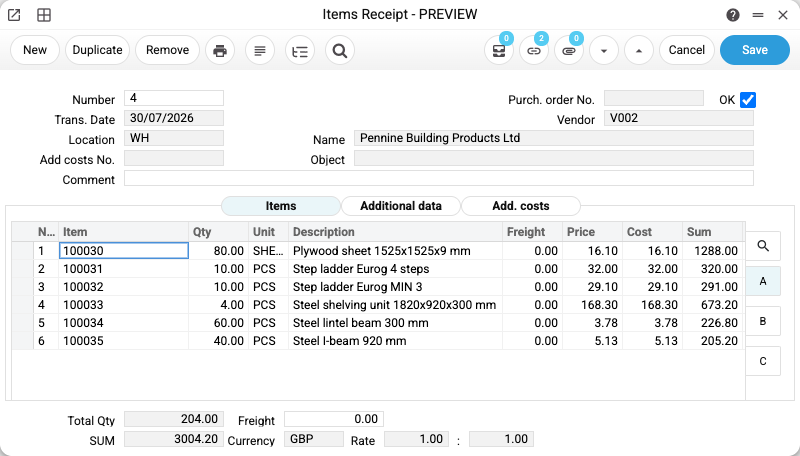Viewport: 800px width, 456px height.
Task: Click the printer icon
Action: pyautogui.click(x=220, y=50)
